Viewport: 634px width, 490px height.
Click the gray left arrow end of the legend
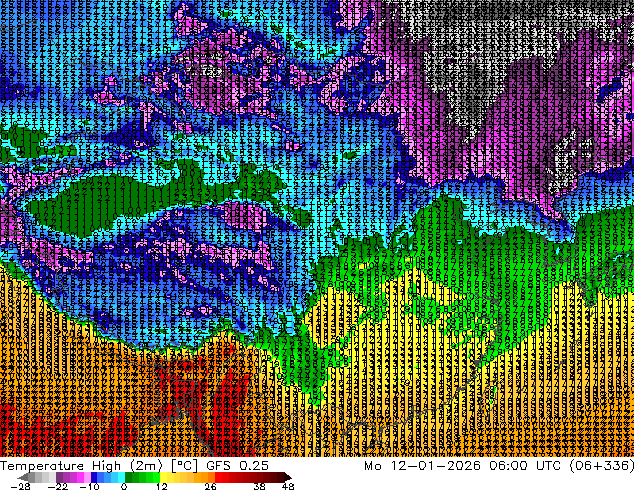pos(23,477)
